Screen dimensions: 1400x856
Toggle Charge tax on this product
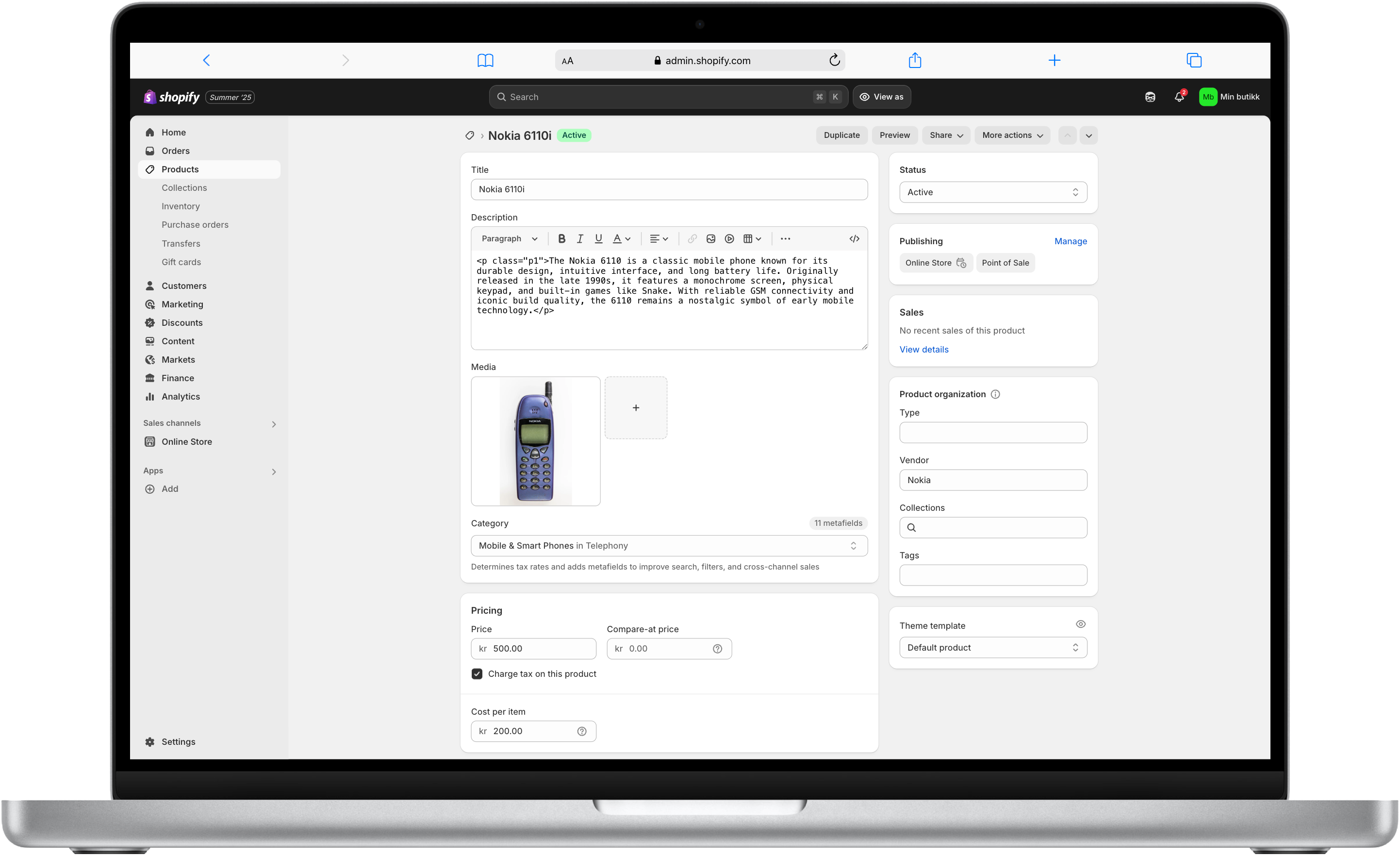pyautogui.click(x=477, y=673)
